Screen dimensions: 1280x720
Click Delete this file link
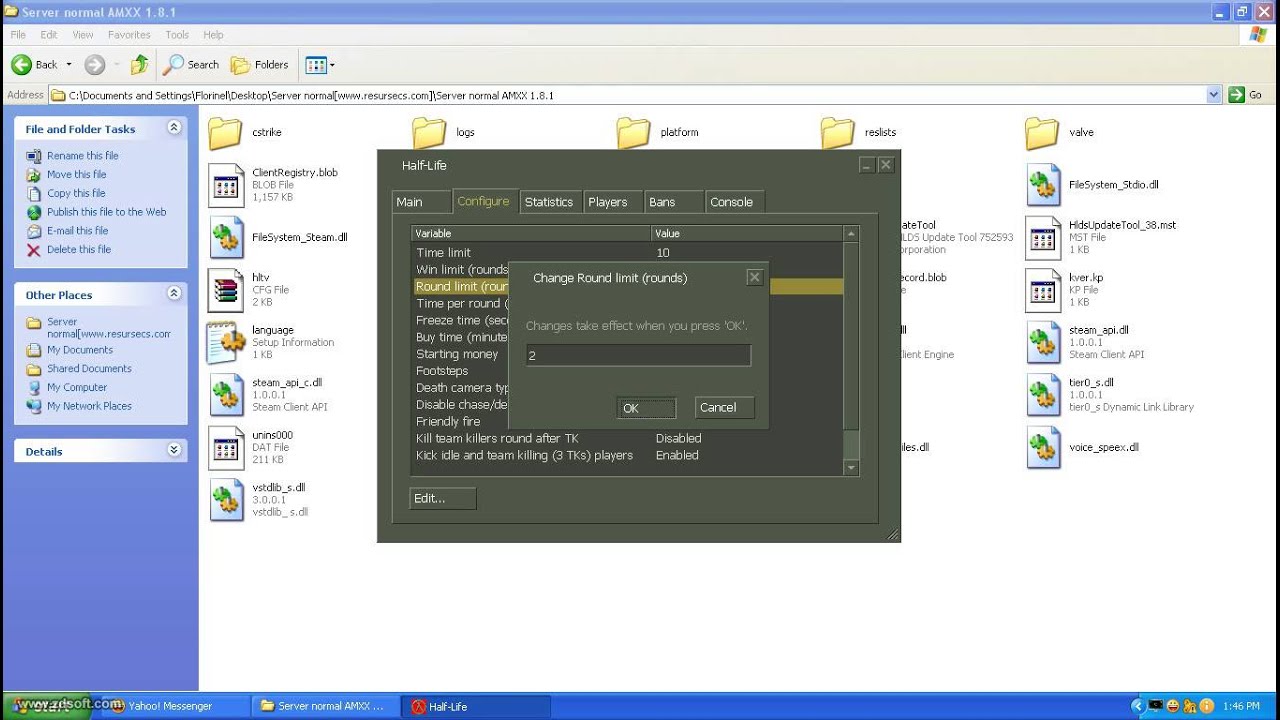click(x=79, y=250)
